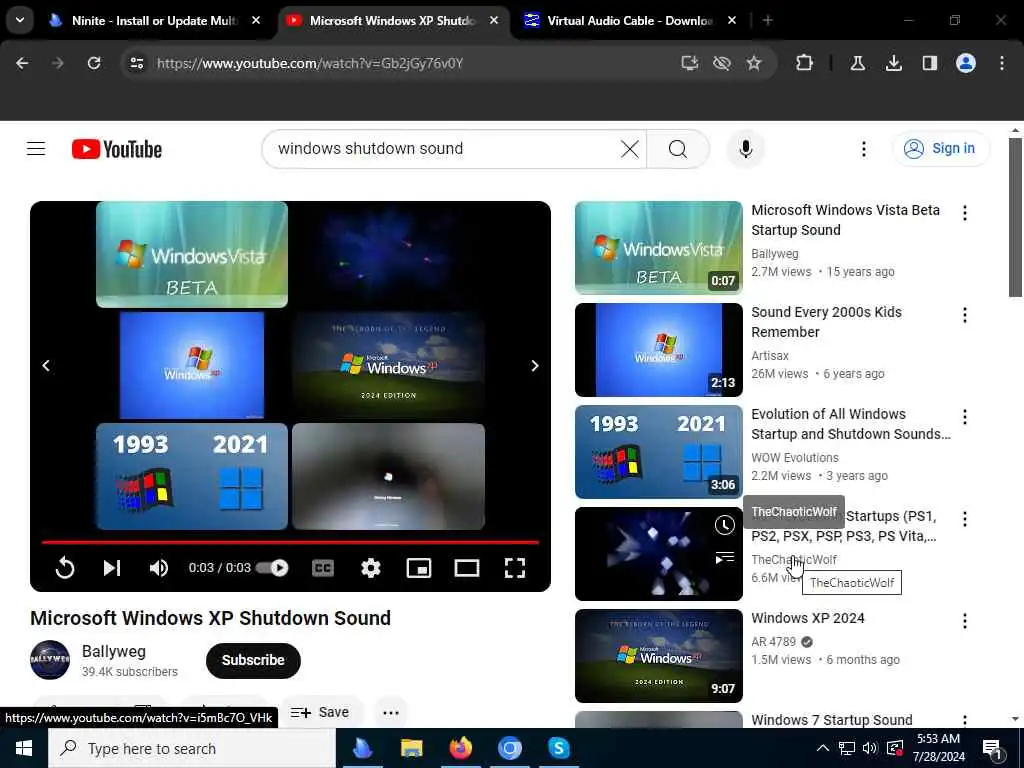The height and width of the screenshot is (768, 1024).
Task: Add PS1 startups video to queue
Action: pos(724,558)
